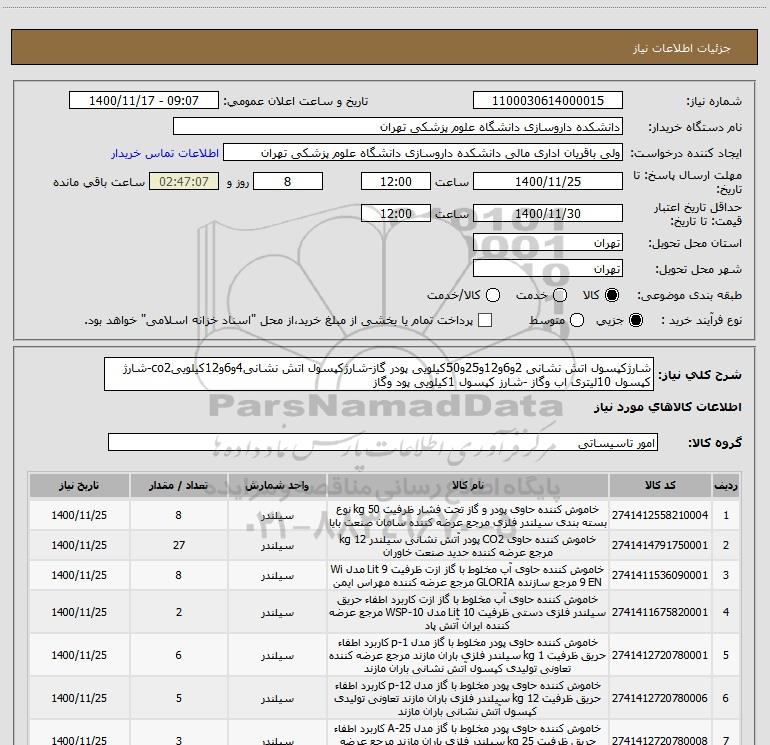
Task: Click the row 4 product name, WSP-10 model
Action: click(x=468, y=612)
